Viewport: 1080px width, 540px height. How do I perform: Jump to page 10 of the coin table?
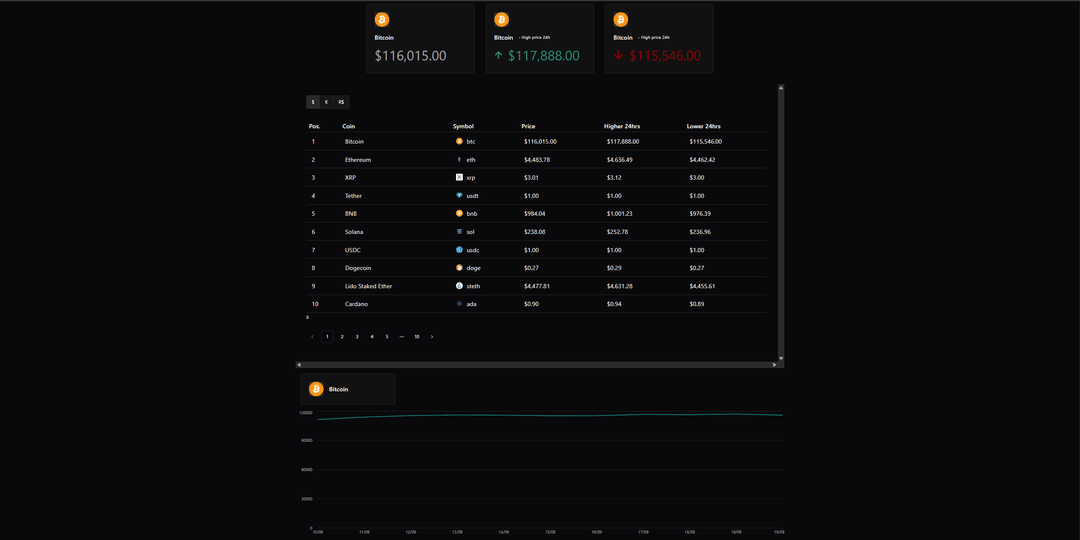[416, 337]
